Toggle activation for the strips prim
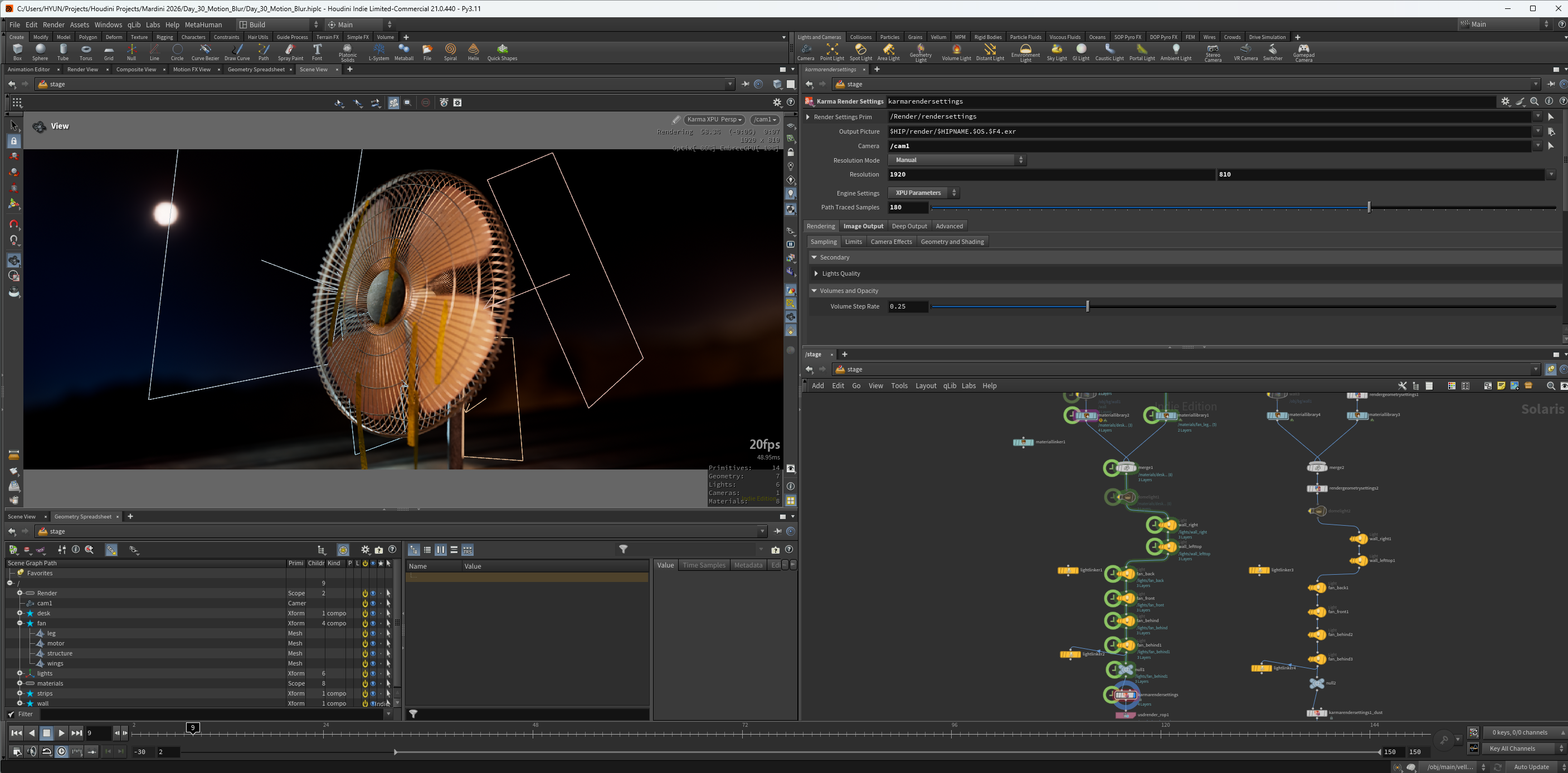 365,693
